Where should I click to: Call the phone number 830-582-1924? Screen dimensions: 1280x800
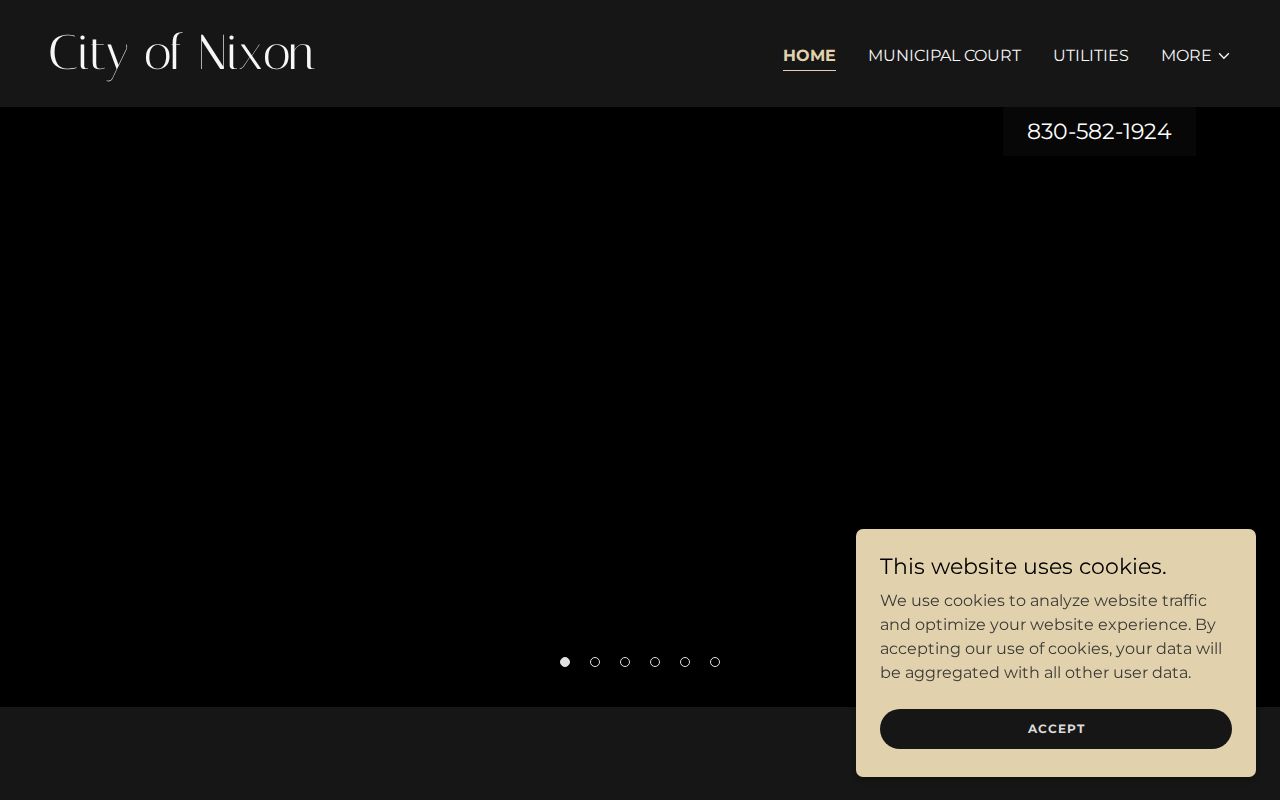[x=1099, y=132]
